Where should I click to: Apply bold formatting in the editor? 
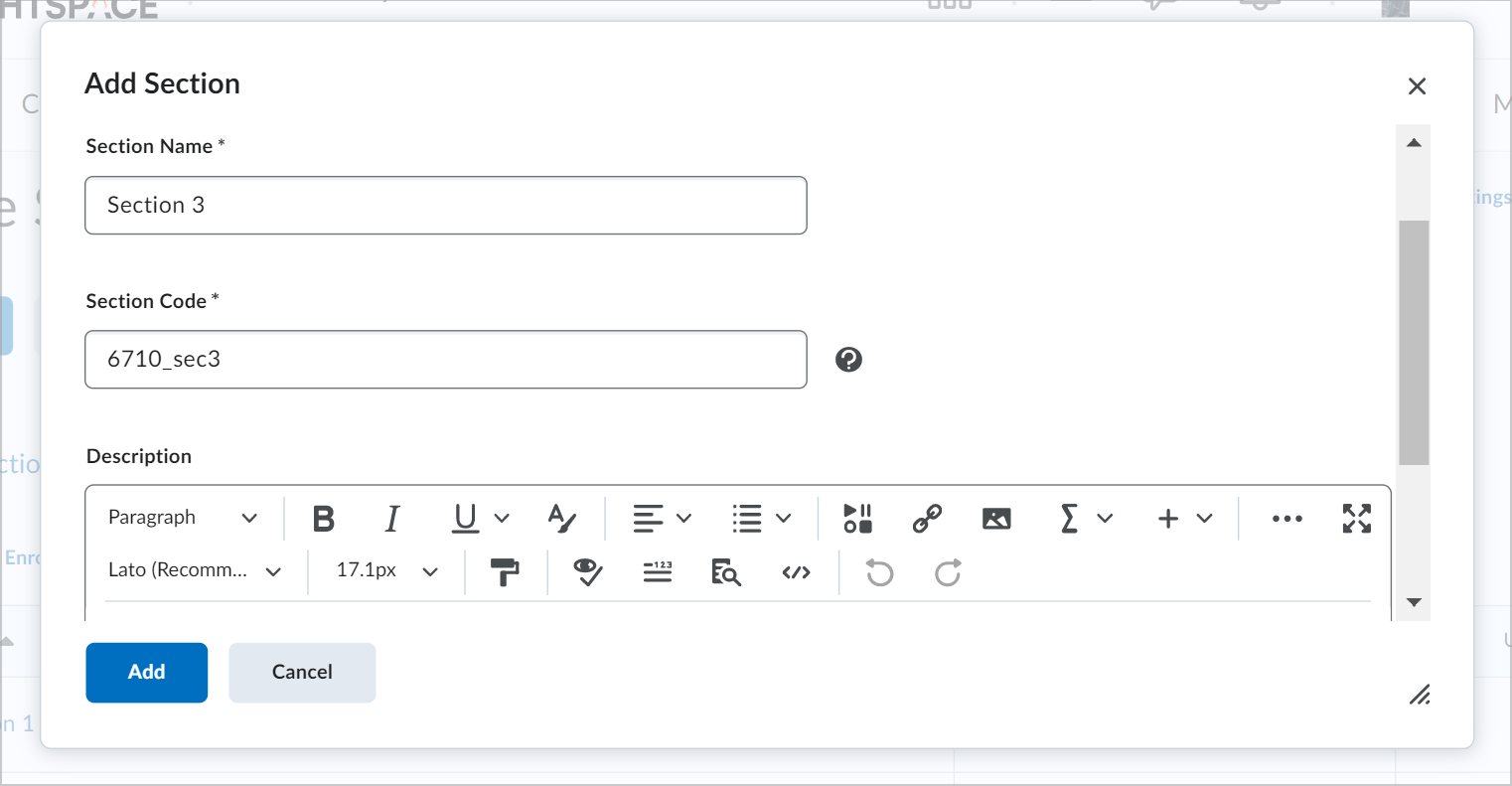[323, 518]
